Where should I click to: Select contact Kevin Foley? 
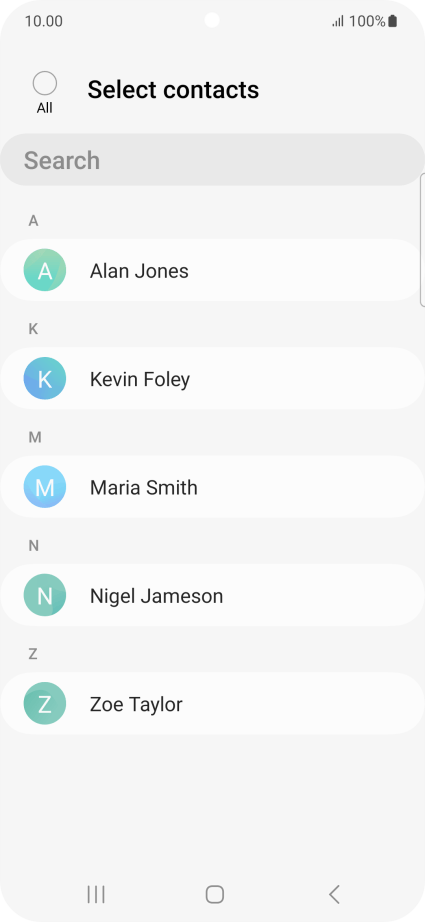[x=212, y=379]
